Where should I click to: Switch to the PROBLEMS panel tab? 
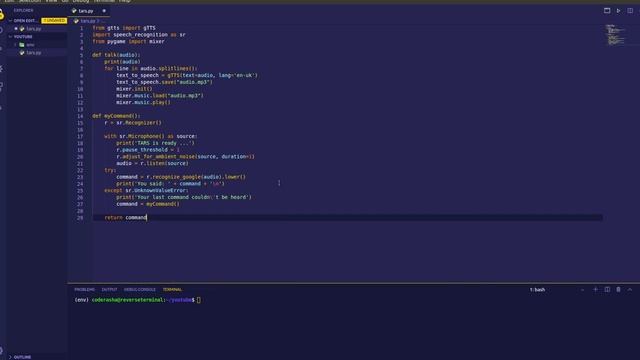pyautogui.click(x=84, y=289)
